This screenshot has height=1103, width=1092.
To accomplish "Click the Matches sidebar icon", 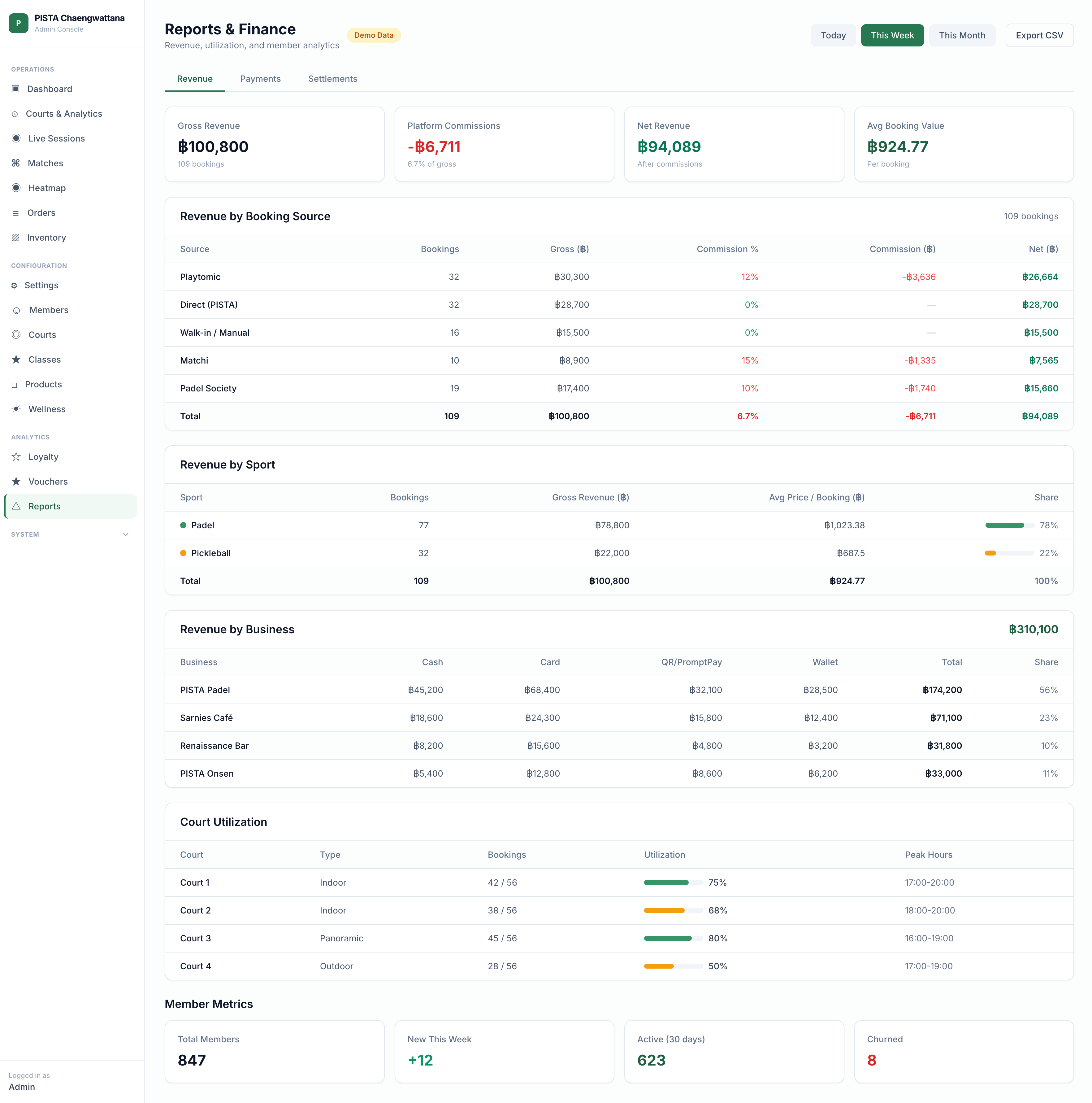I will point(15,163).
